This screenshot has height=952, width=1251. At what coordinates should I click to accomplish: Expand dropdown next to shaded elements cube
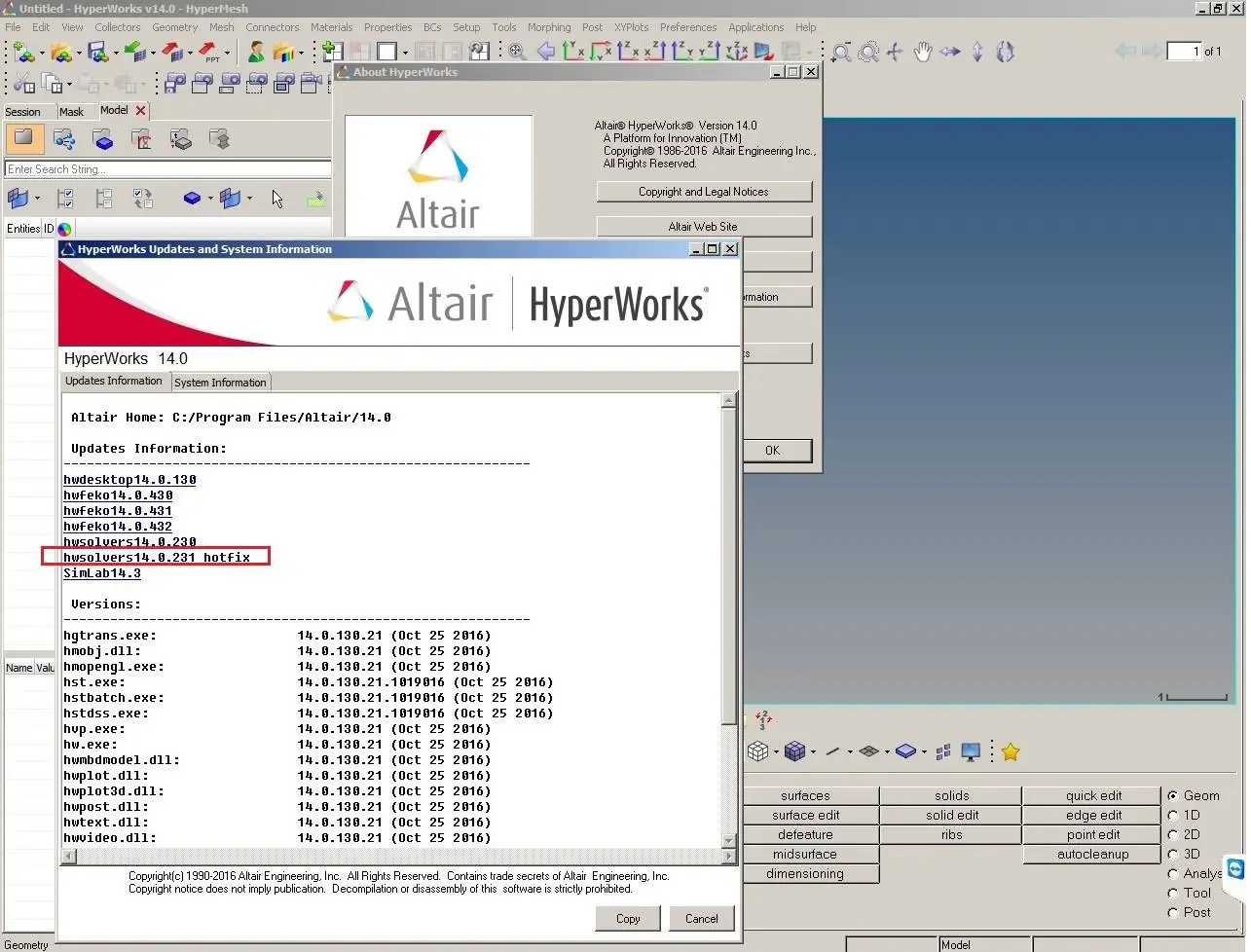[x=813, y=751]
